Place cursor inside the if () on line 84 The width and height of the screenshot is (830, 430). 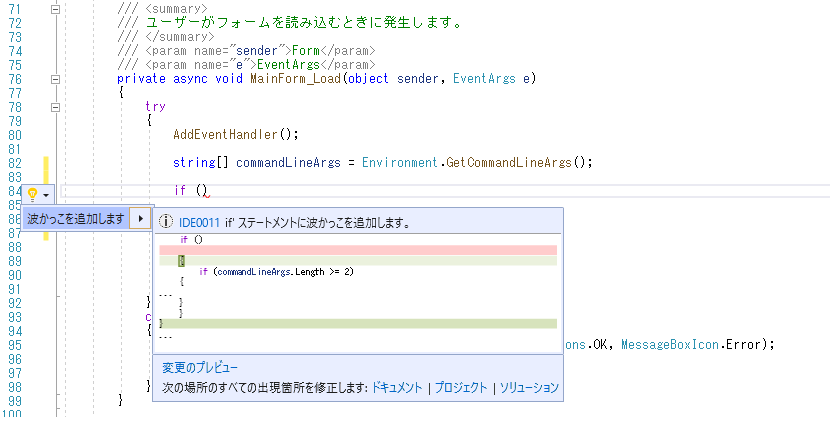point(201,191)
